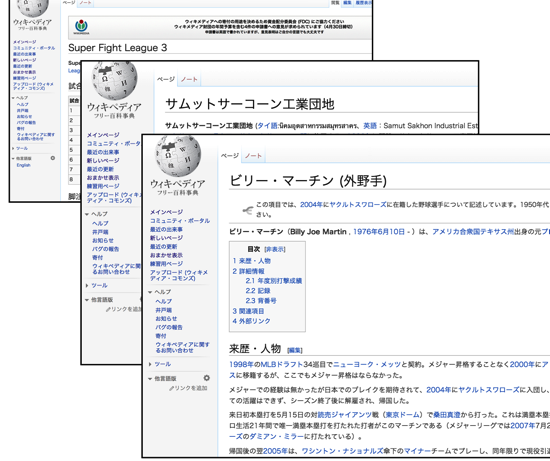This screenshot has width=550, height=461.
Task: Click おまかせ表示 in the front window sidebar
Action: (166, 255)
